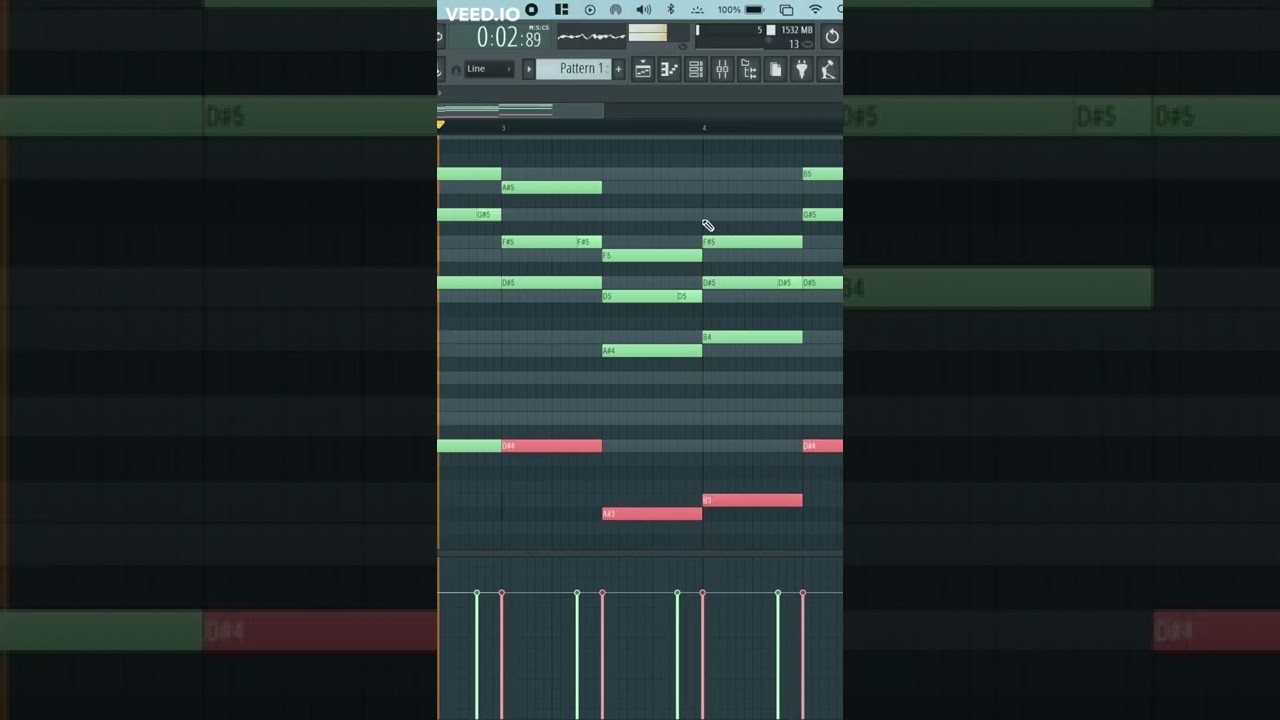Screen dimensions: 1280x720
Task: Open the Channel rack icon
Action: pyautogui.click(x=696, y=69)
